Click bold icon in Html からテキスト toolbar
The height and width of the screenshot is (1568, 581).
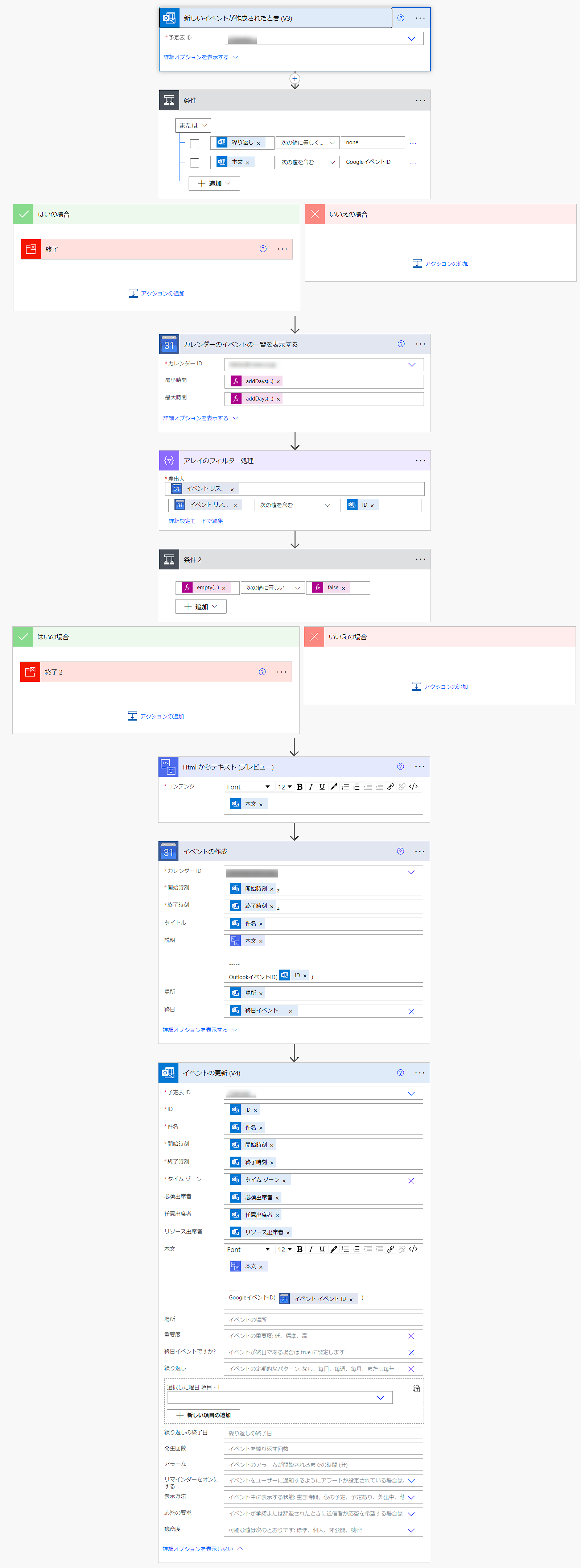(x=300, y=787)
